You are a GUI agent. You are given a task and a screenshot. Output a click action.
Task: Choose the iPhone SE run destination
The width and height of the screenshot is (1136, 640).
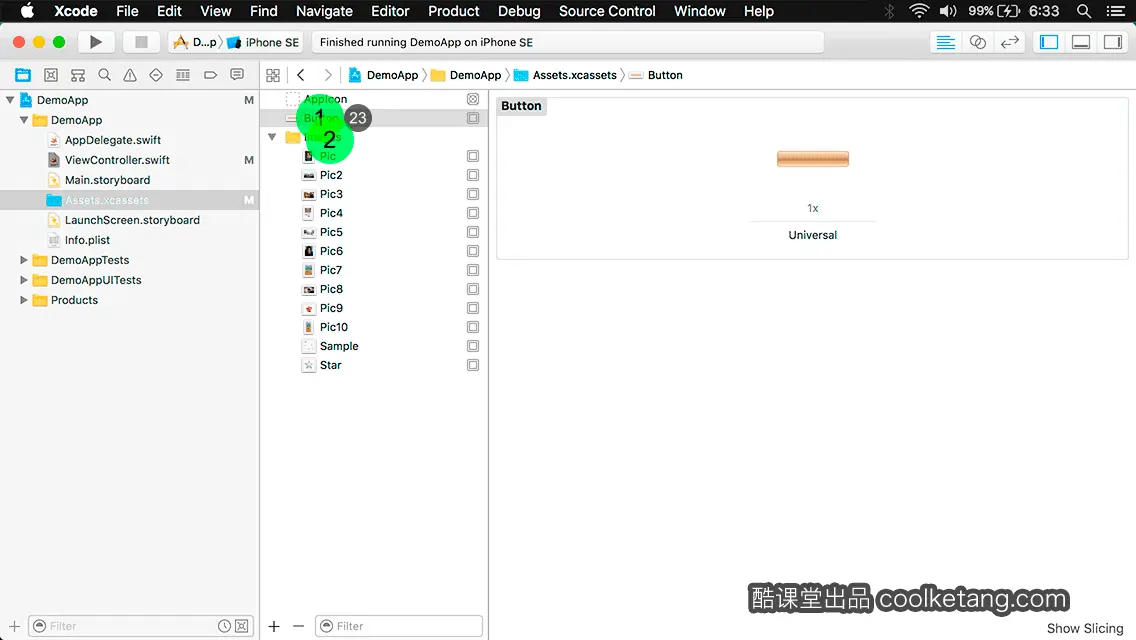263,42
